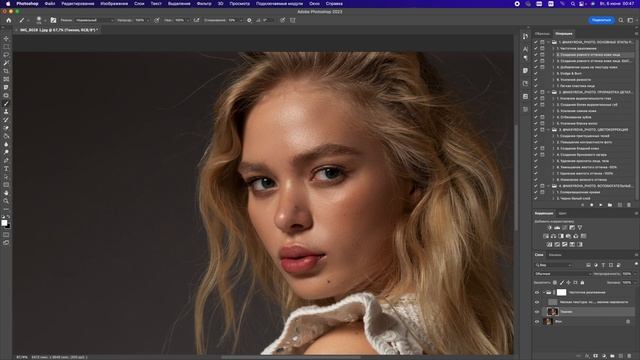Toggle layer filtering switch

pos(636,264)
